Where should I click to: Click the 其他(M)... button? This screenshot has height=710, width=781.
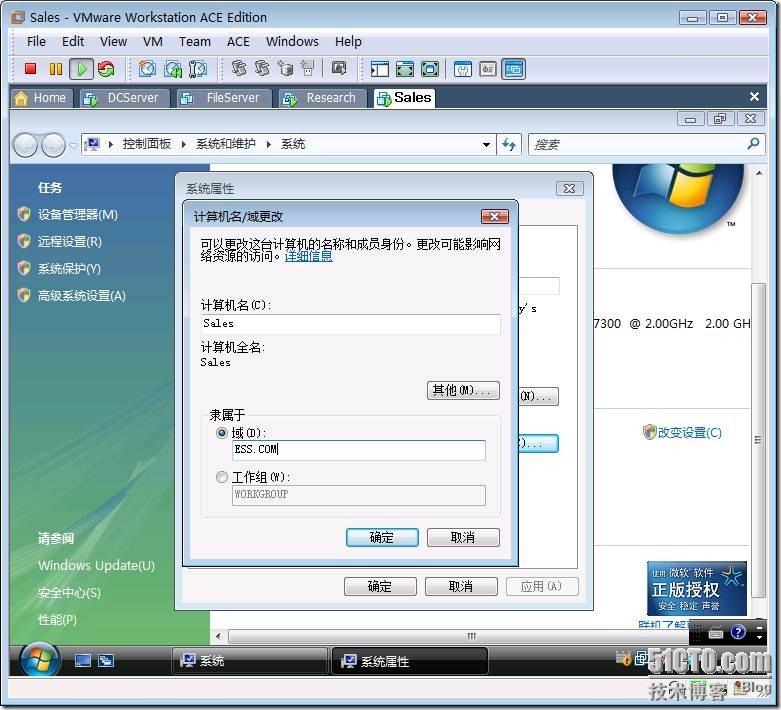point(463,390)
